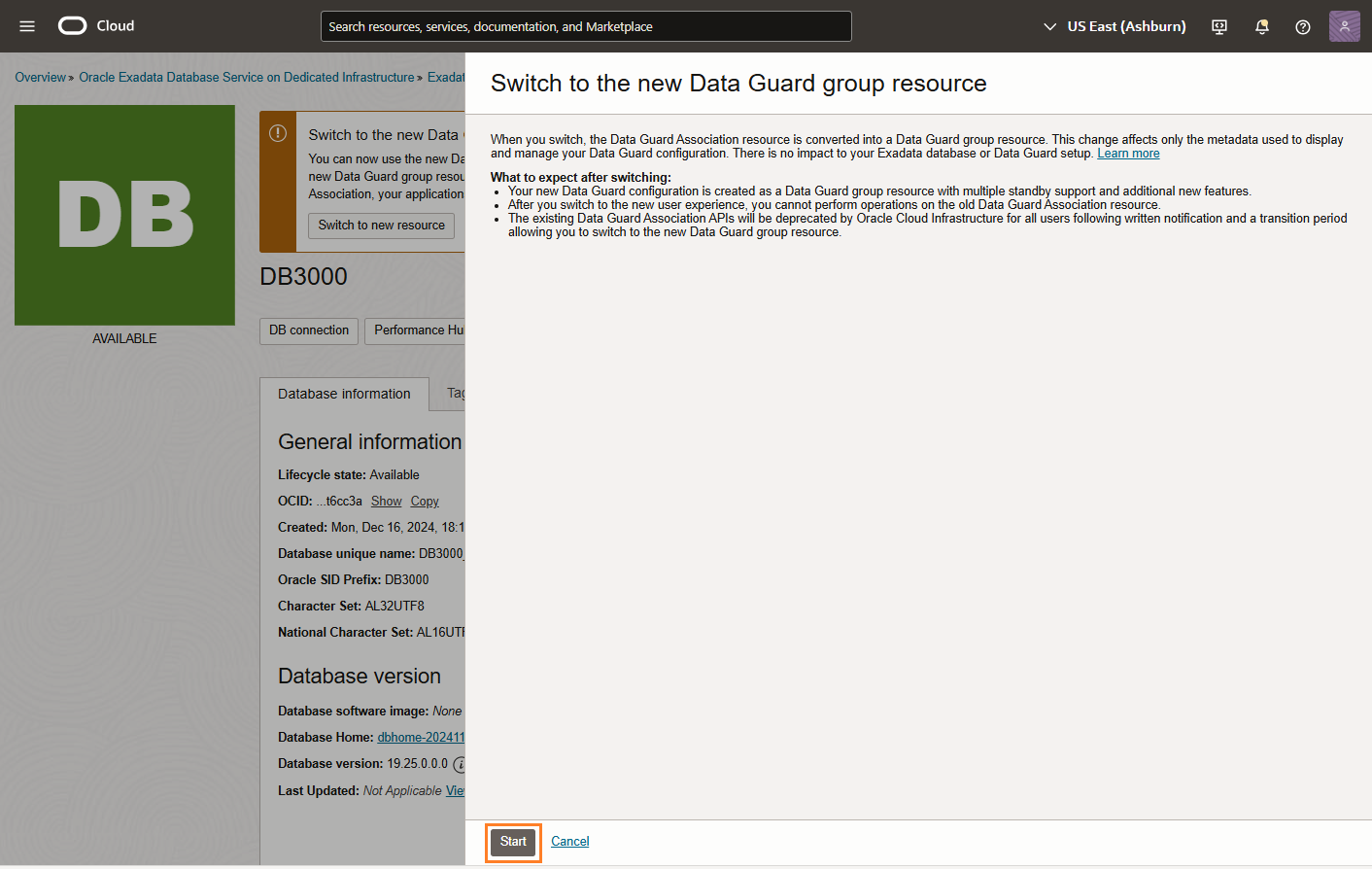
Task: Click the green DB database thumbnail
Action: click(124, 215)
